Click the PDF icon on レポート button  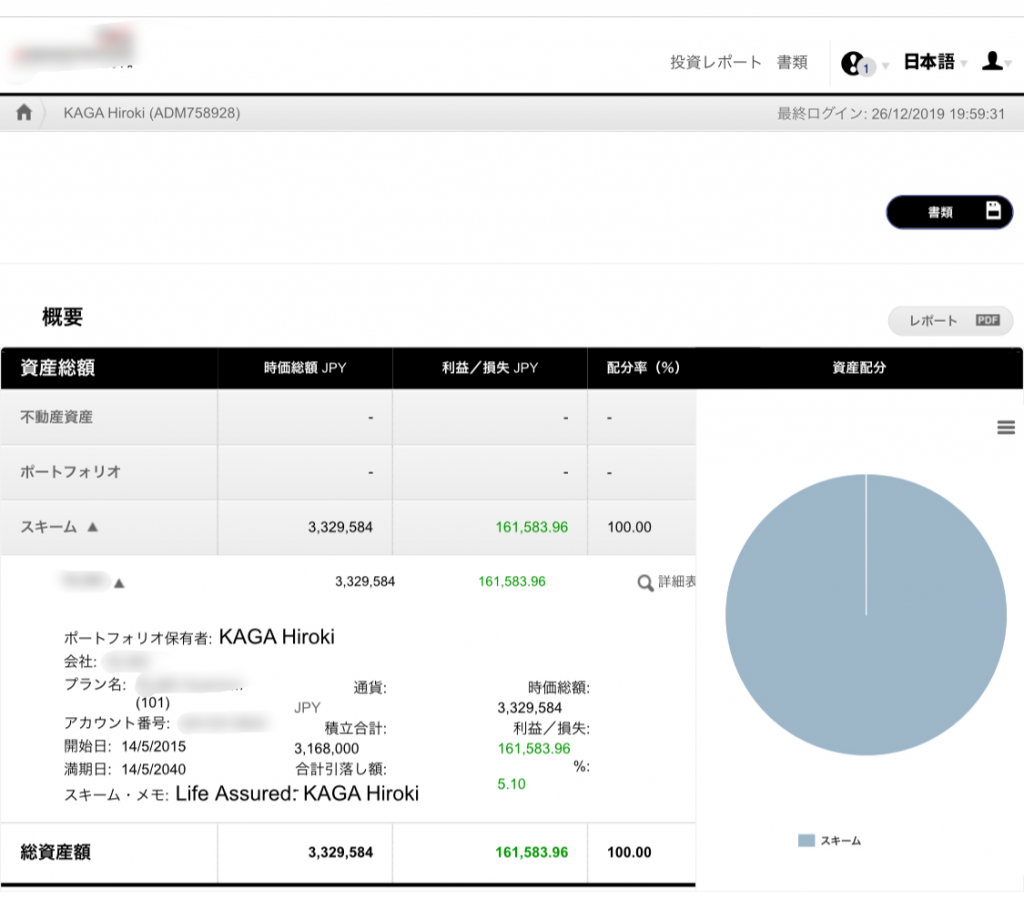point(987,321)
